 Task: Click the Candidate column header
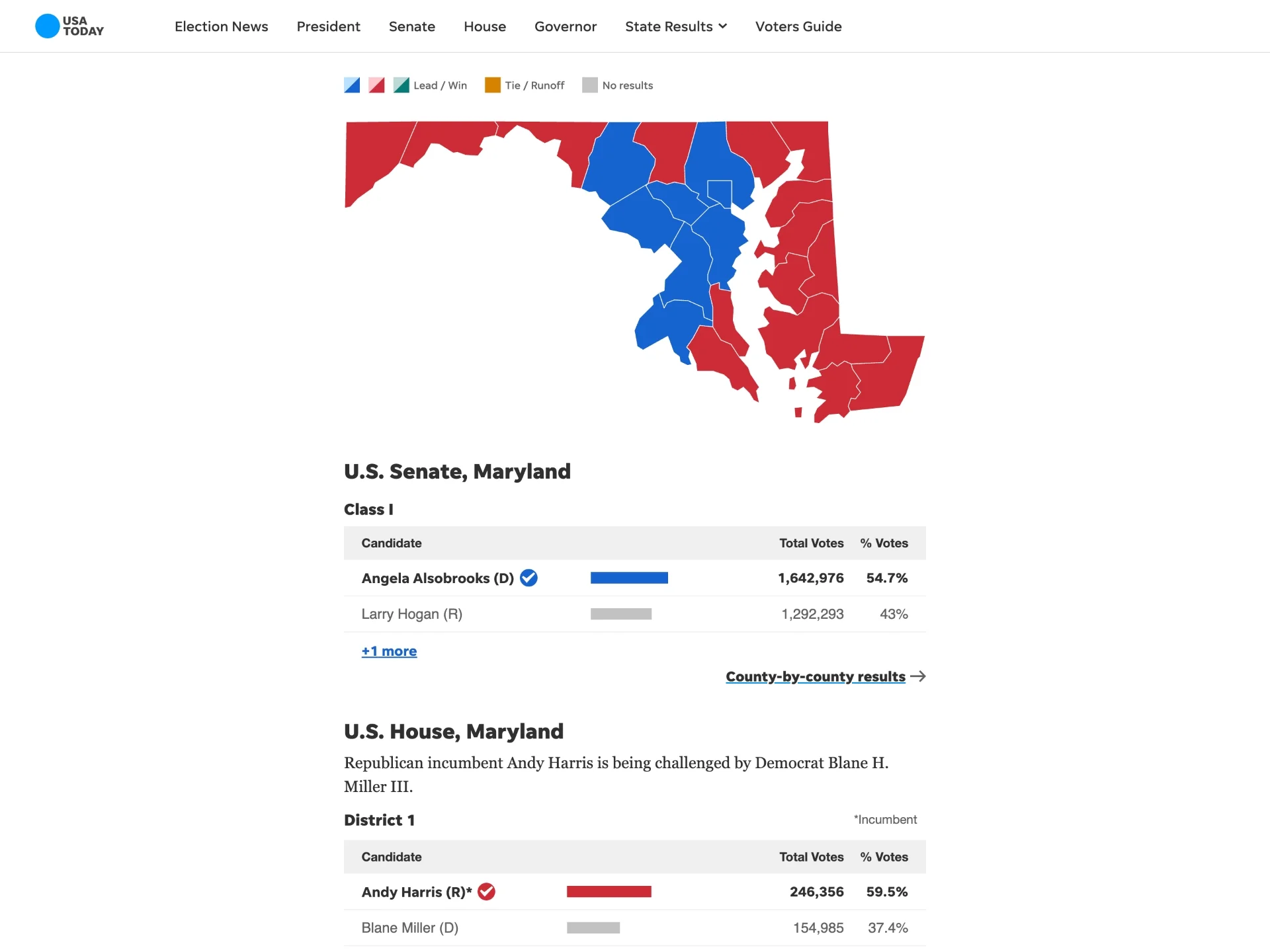point(392,543)
